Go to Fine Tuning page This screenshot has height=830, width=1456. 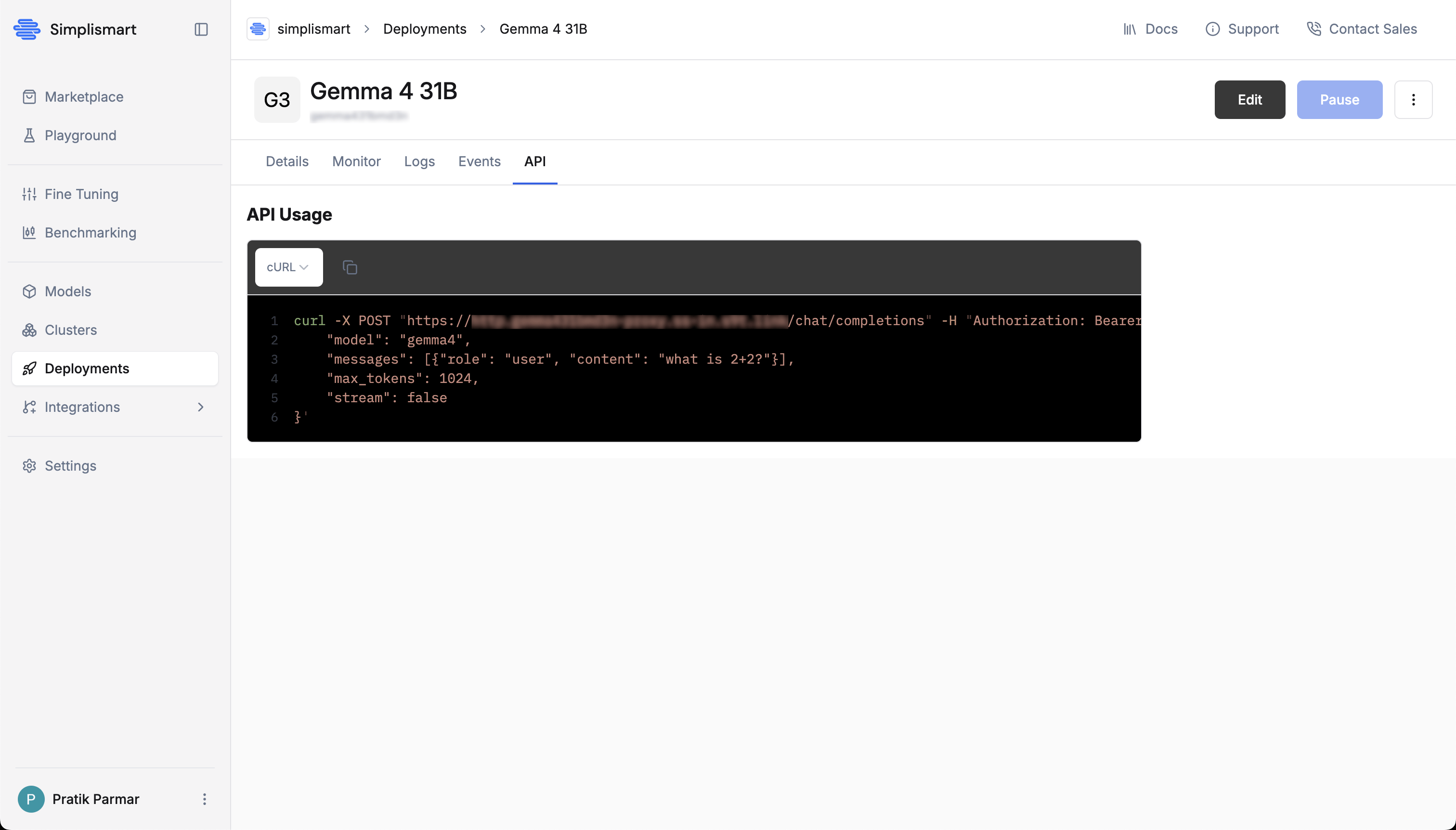(115, 194)
